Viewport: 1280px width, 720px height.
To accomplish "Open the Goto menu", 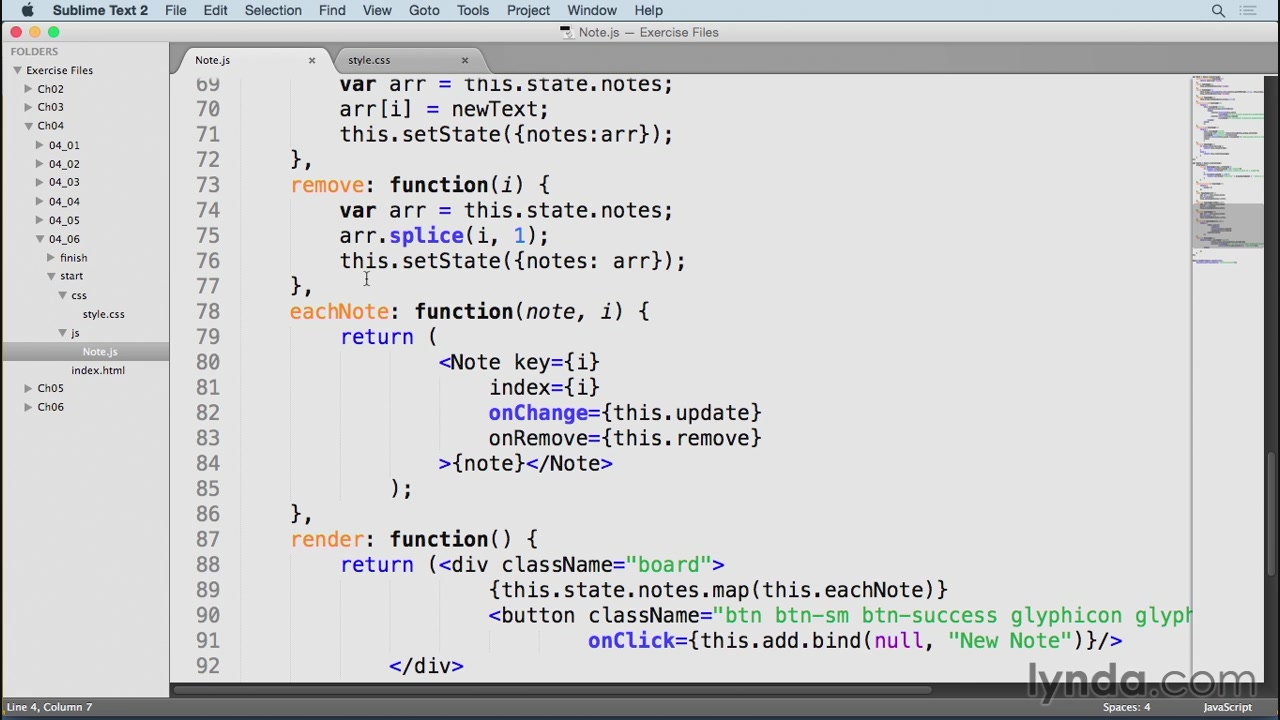I will (424, 10).
